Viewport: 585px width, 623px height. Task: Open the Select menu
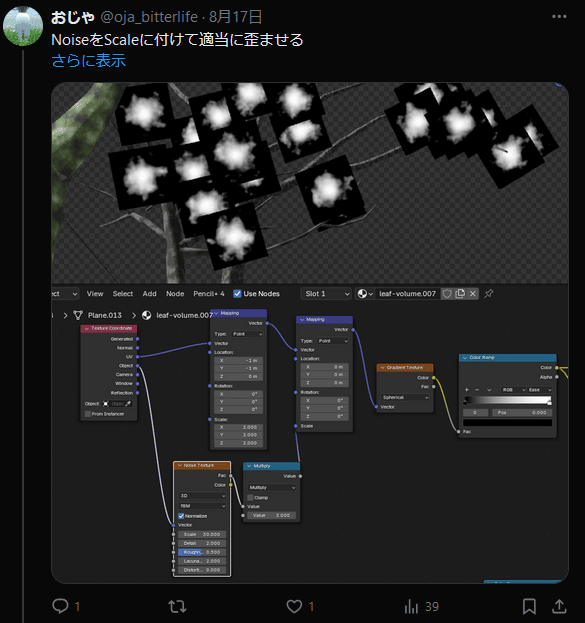[123, 294]
